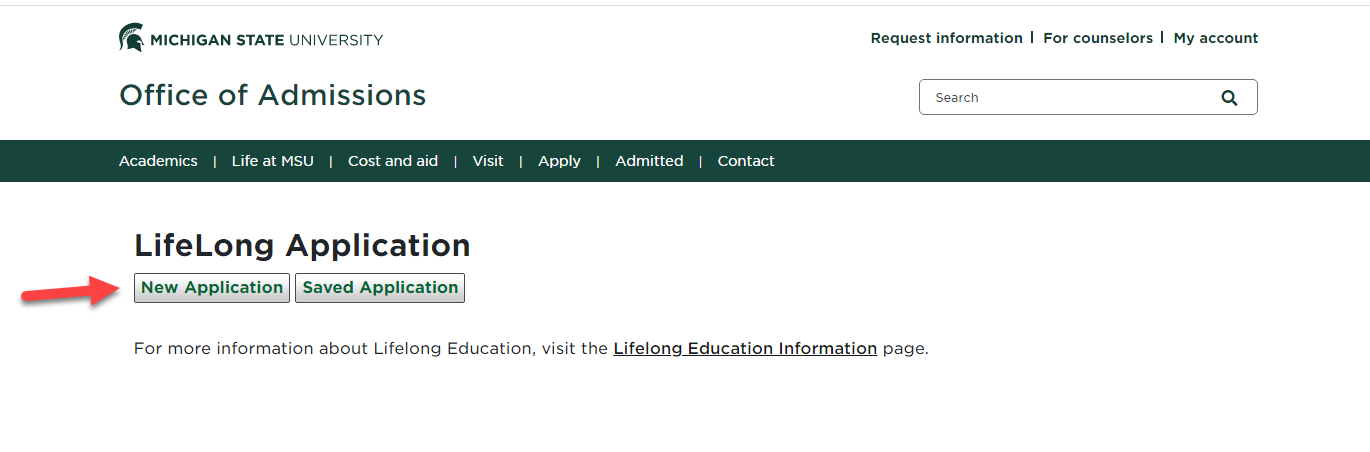The image size is (1370, 452).
Task: Go to Office of Admissions home title
Action: point(272,95)
